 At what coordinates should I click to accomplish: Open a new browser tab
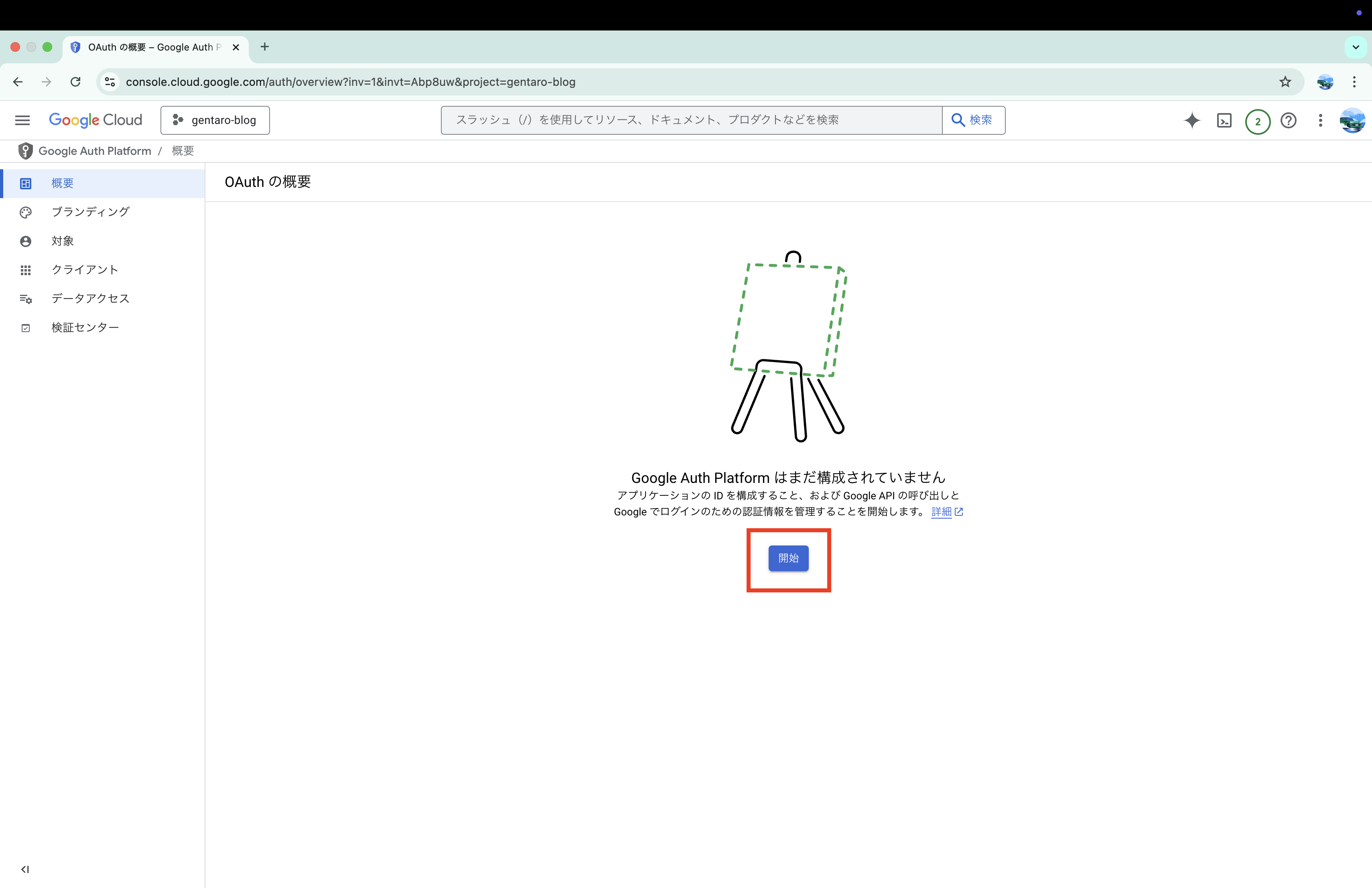click(265, 47)
